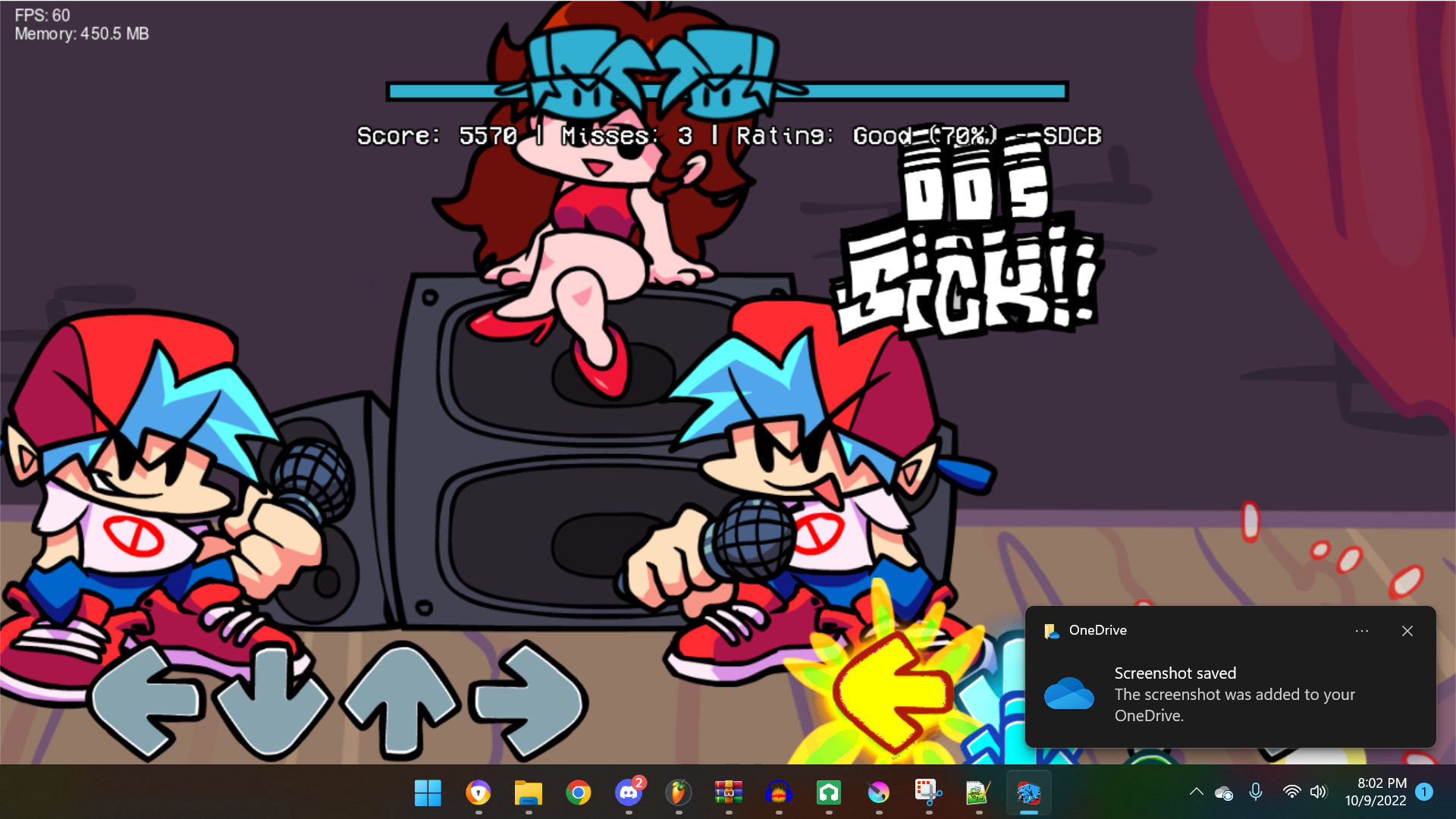Open notification center badge showing 1
This screenshot has width=1456, height=819.
tap(1424, 792)
